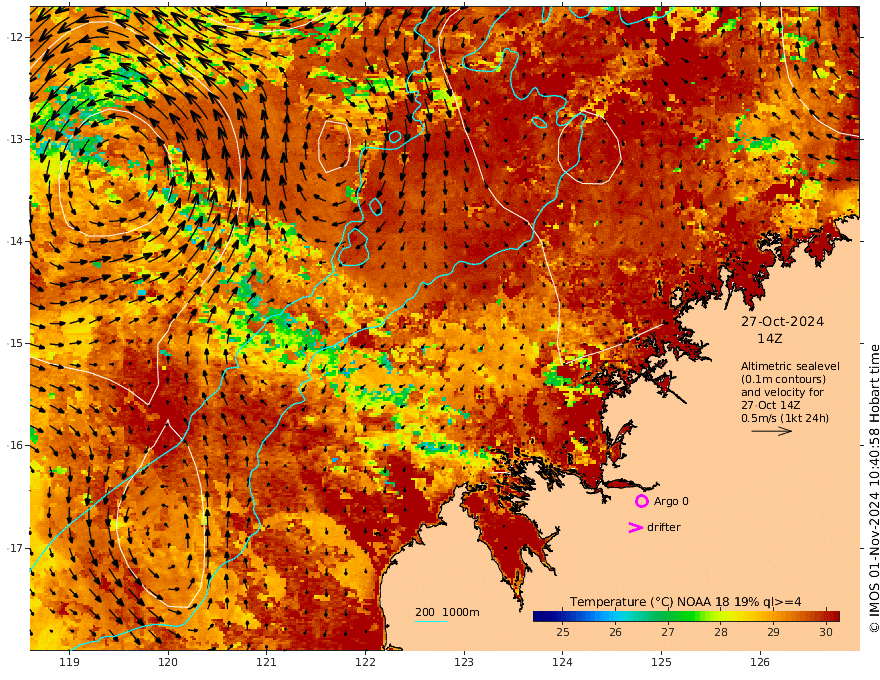The width and height of the screenshot is (880, 680).
Task: Click longitude axis label 126
Action: pos(760,662)
